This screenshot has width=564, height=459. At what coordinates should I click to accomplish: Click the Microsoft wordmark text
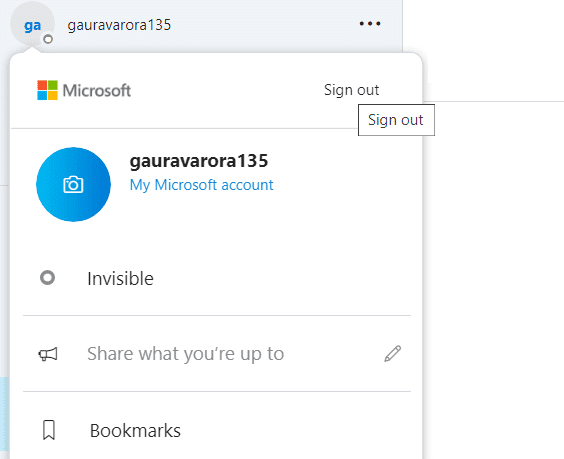point(97,90)
